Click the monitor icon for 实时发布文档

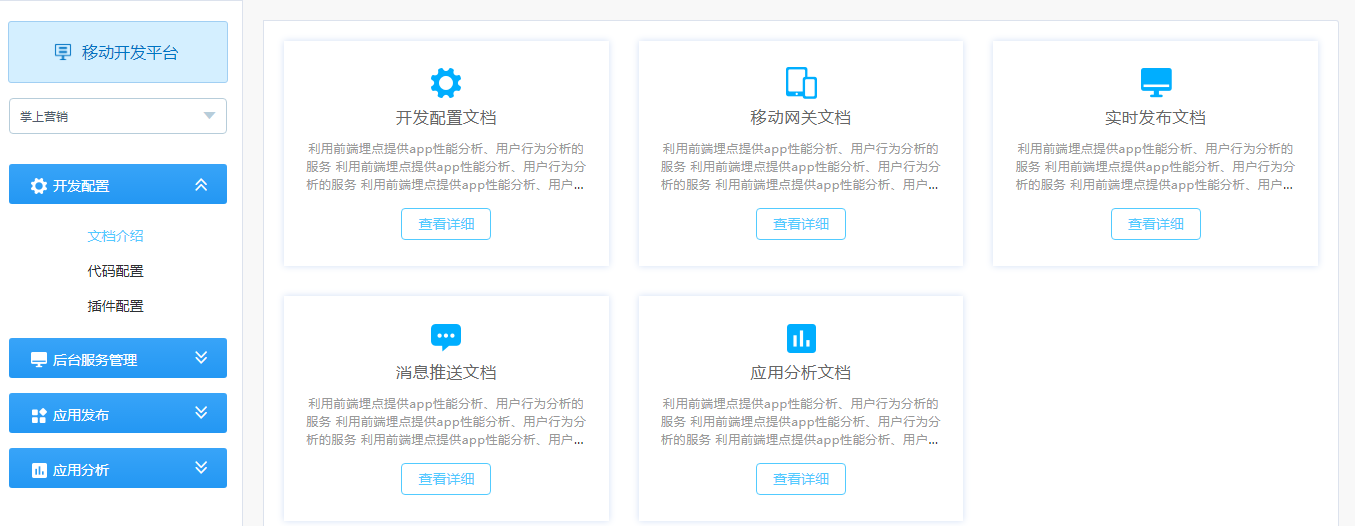[1155, 82]
